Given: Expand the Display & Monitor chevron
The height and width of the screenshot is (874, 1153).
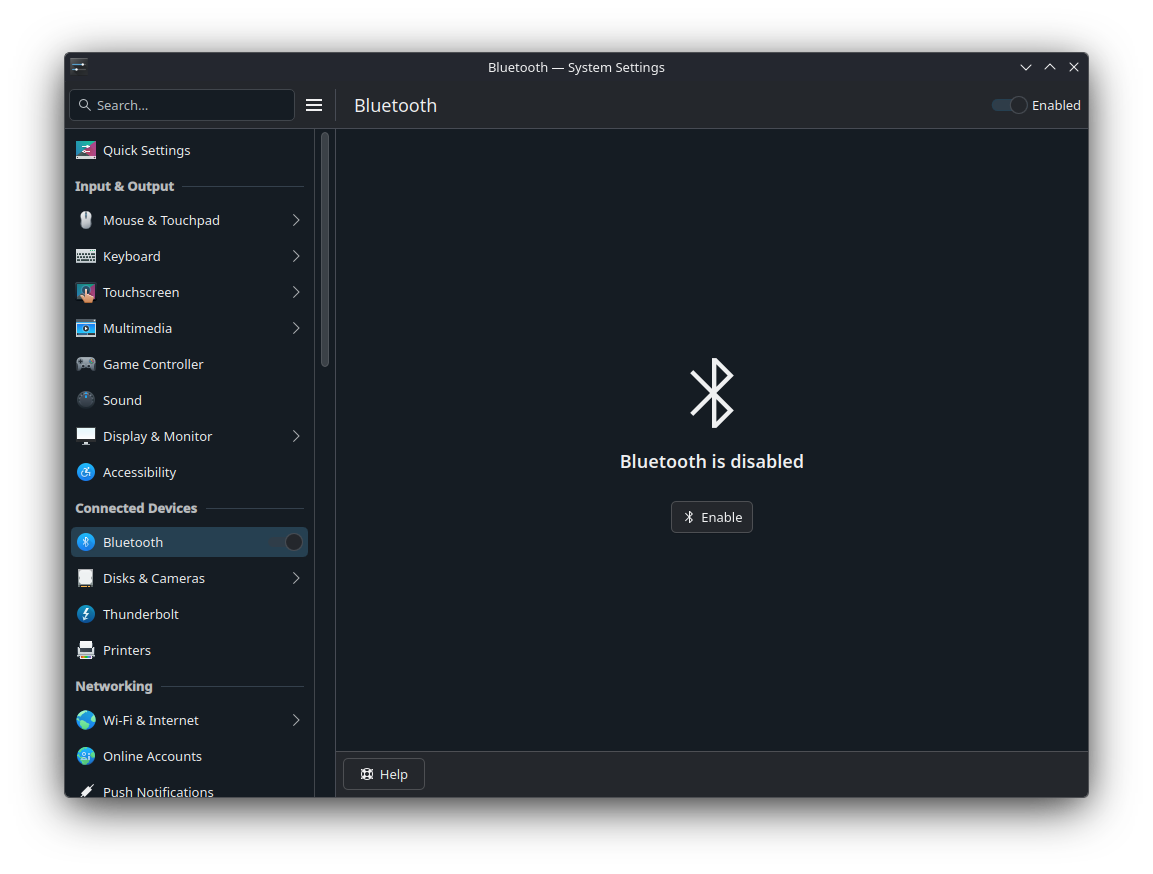Looking at the screenshot, I should click(296, 436).
